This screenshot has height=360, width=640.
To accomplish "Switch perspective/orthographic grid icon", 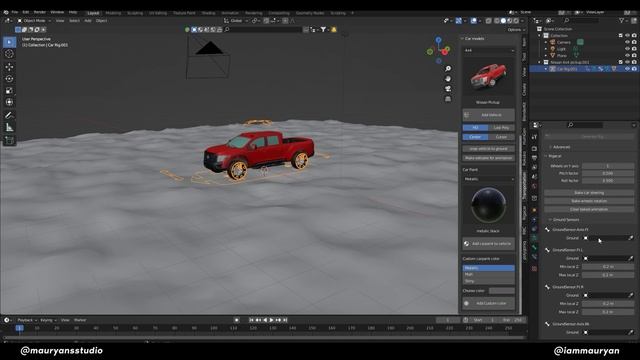I will tap(448, 99).
